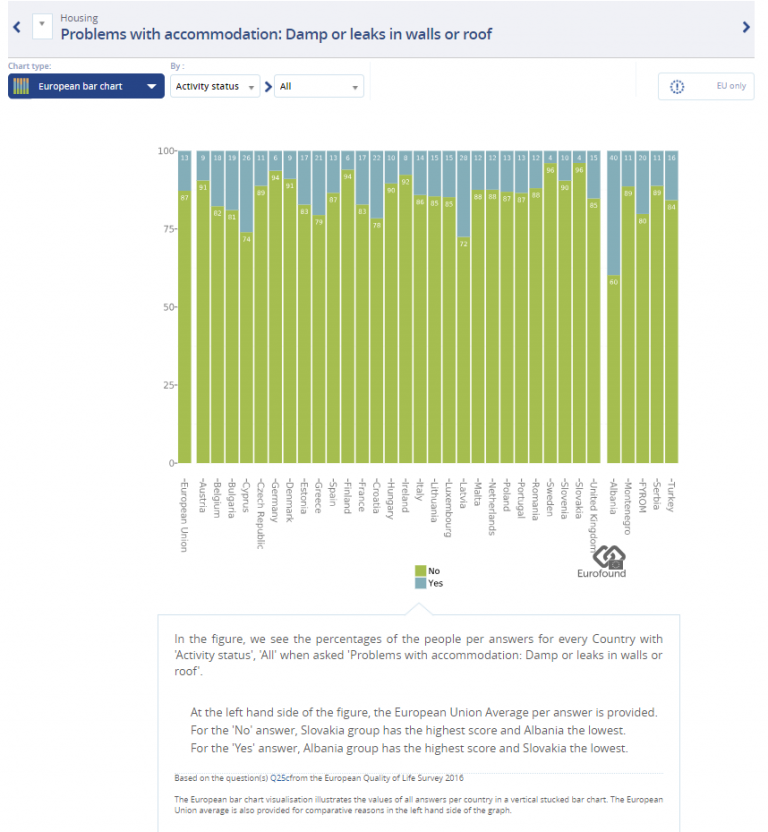Image resolution: width=768 pixels, height=832 pixels.
Task: Click the blue 'Yes' legend swatch
Action: (x=421, y=583)
